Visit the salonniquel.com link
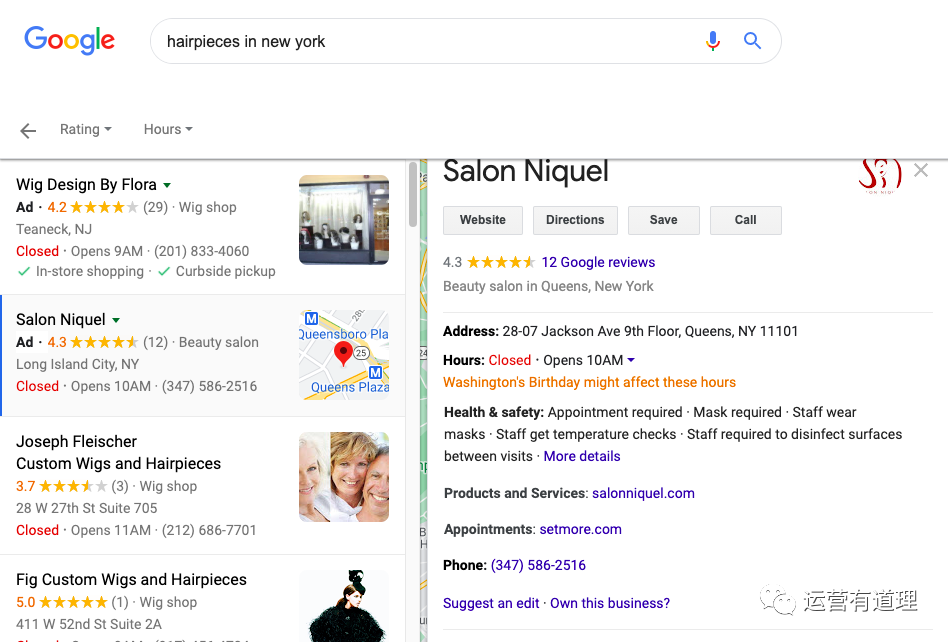This screenshot has width=948, height=642. [x=643, y=493]
